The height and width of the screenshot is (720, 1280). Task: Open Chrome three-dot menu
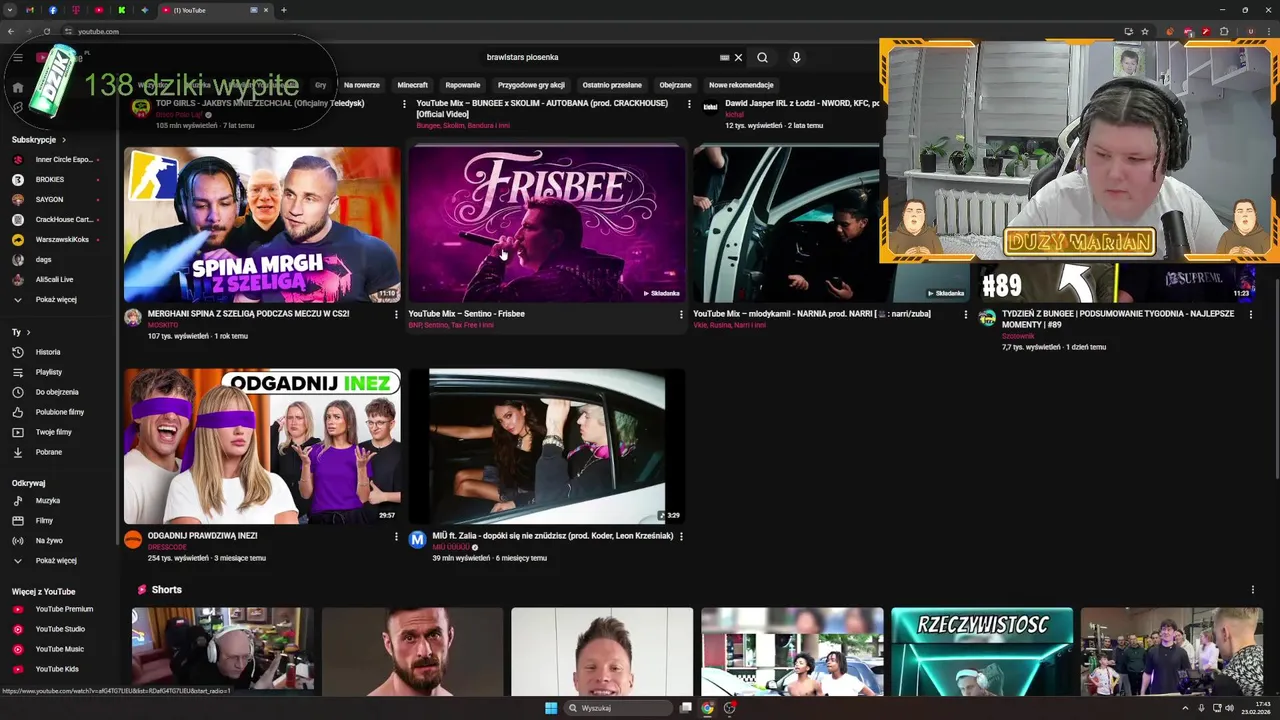(1268, 31)
